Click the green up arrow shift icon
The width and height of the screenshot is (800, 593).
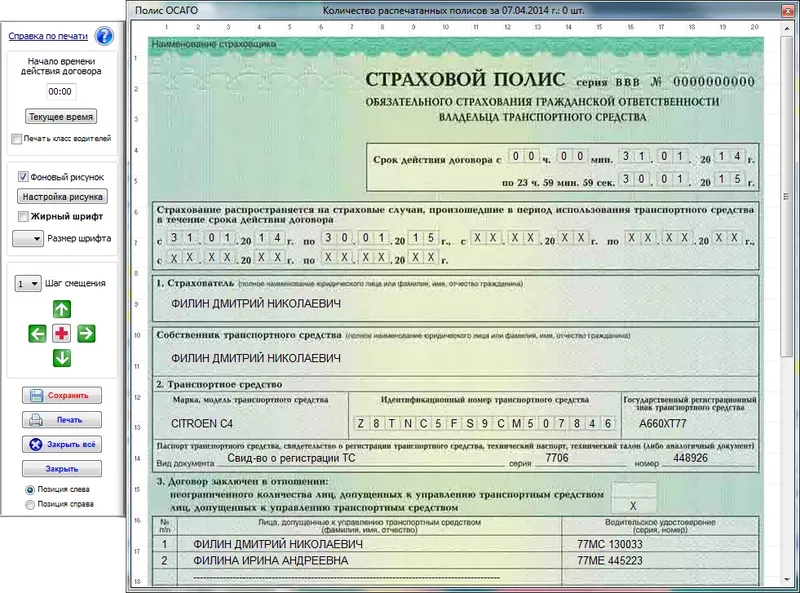click(x=61, y=308)
